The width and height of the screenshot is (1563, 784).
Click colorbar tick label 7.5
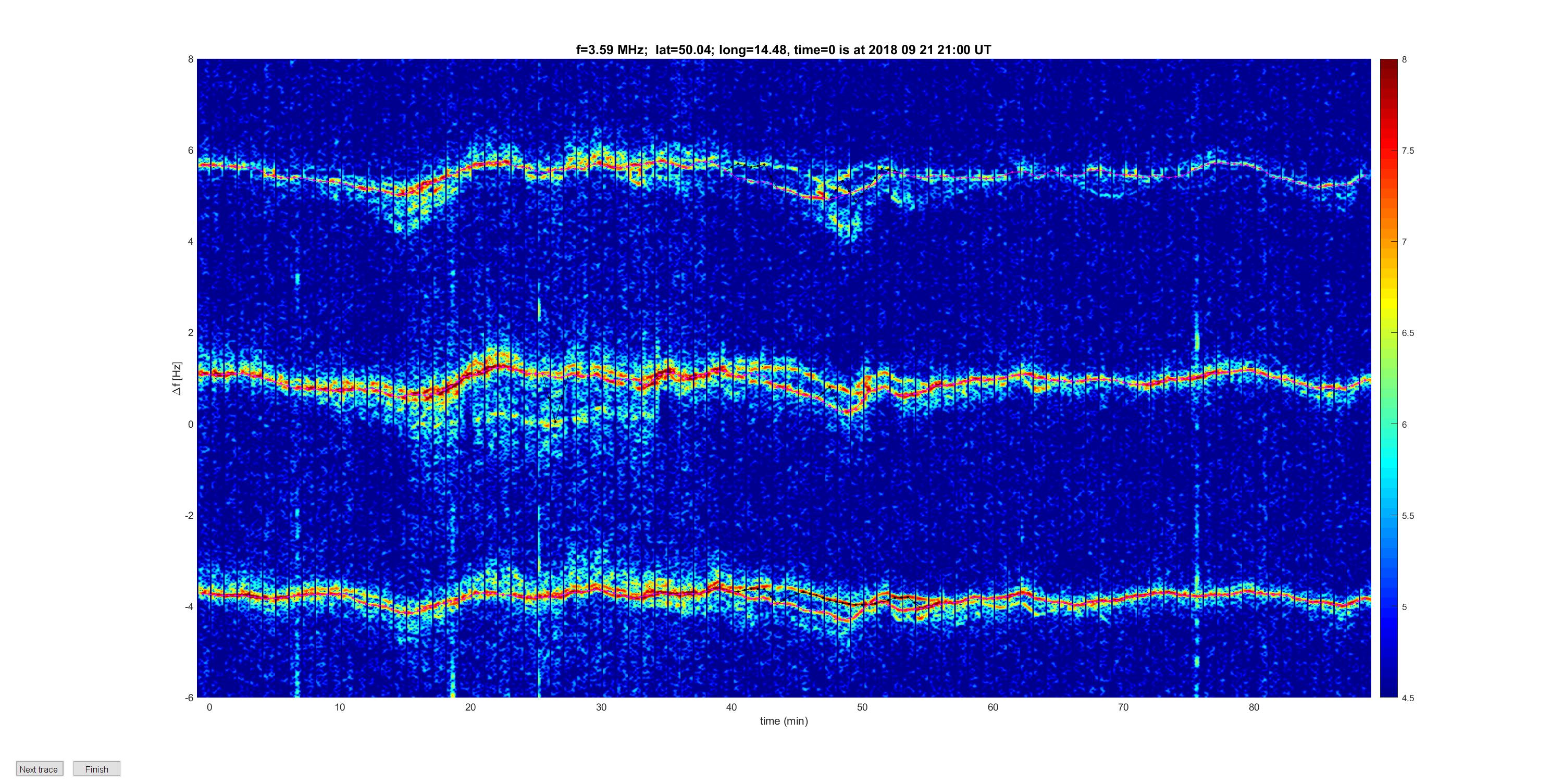[x=1408, y=151]
